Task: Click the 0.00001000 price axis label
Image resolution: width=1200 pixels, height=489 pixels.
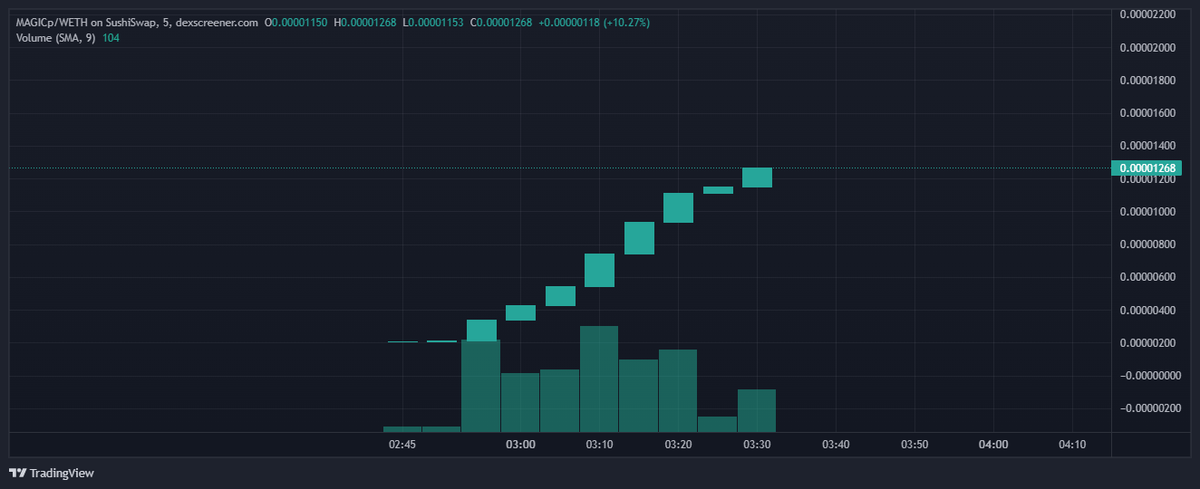Action: pyautogui.click(x=1148, y=212)
